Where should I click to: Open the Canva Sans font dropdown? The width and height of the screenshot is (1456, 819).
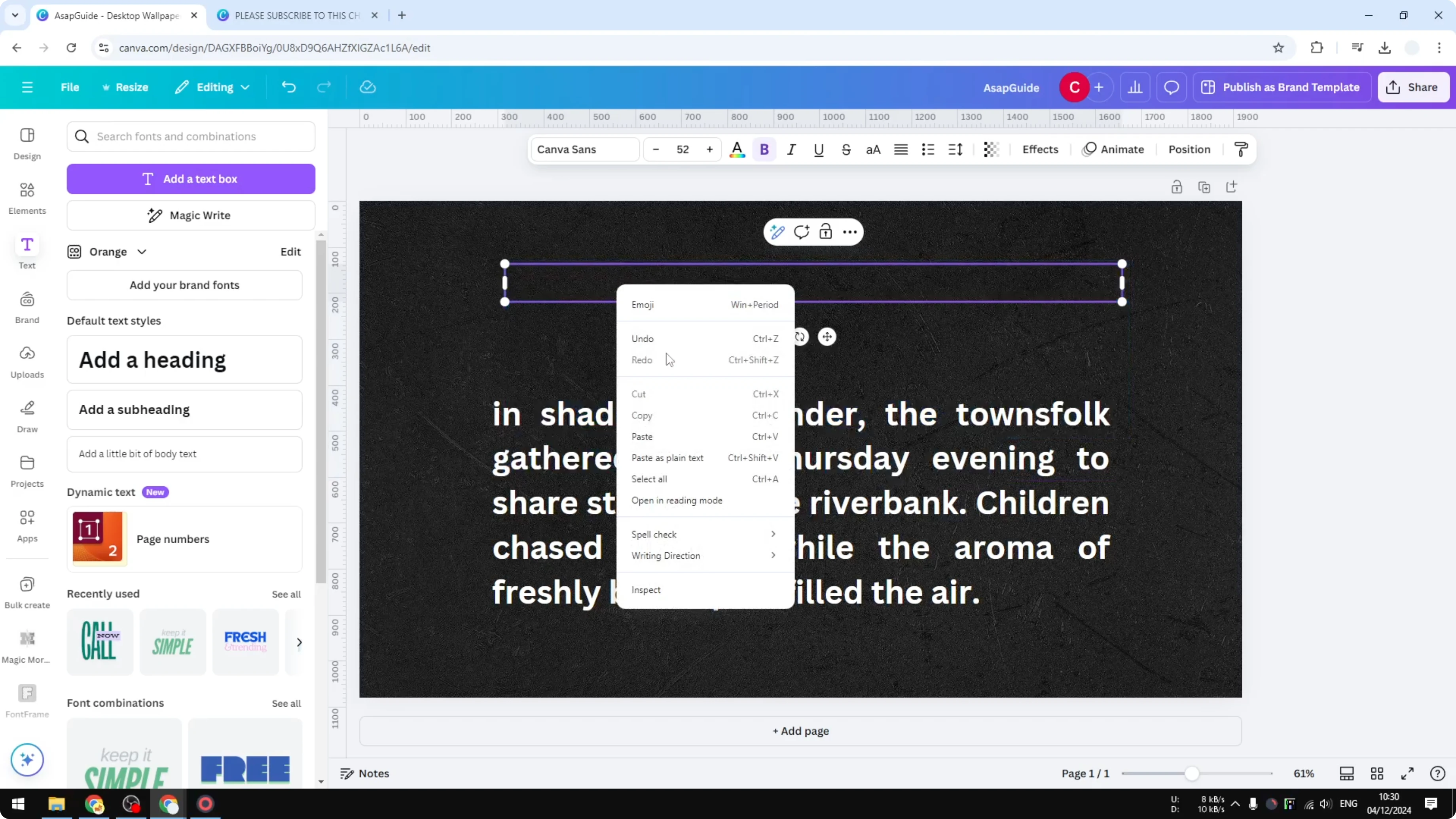pyautogui.click(x=584, y=149)
